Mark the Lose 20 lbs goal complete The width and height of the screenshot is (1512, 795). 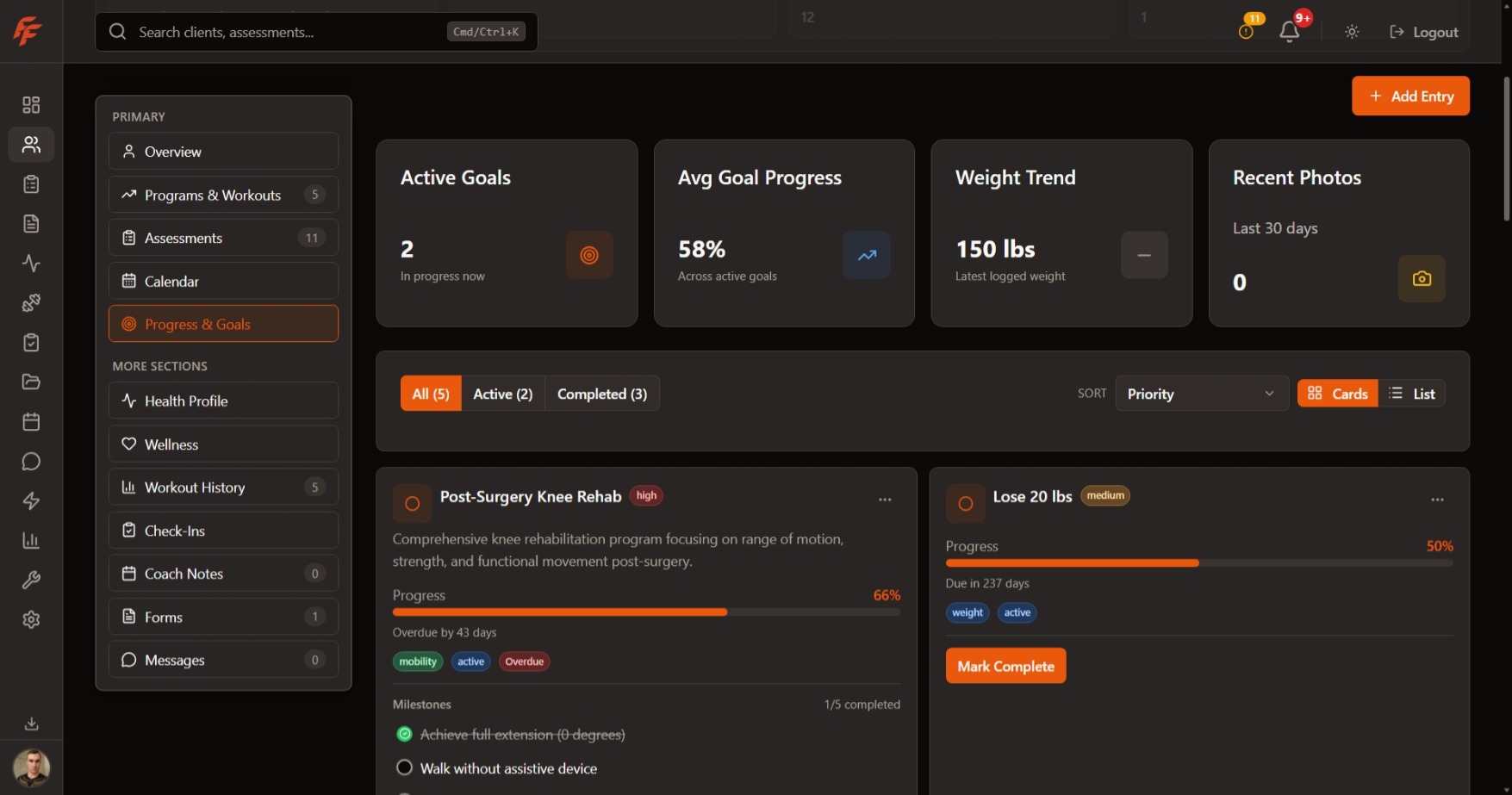click(1005, 665)
